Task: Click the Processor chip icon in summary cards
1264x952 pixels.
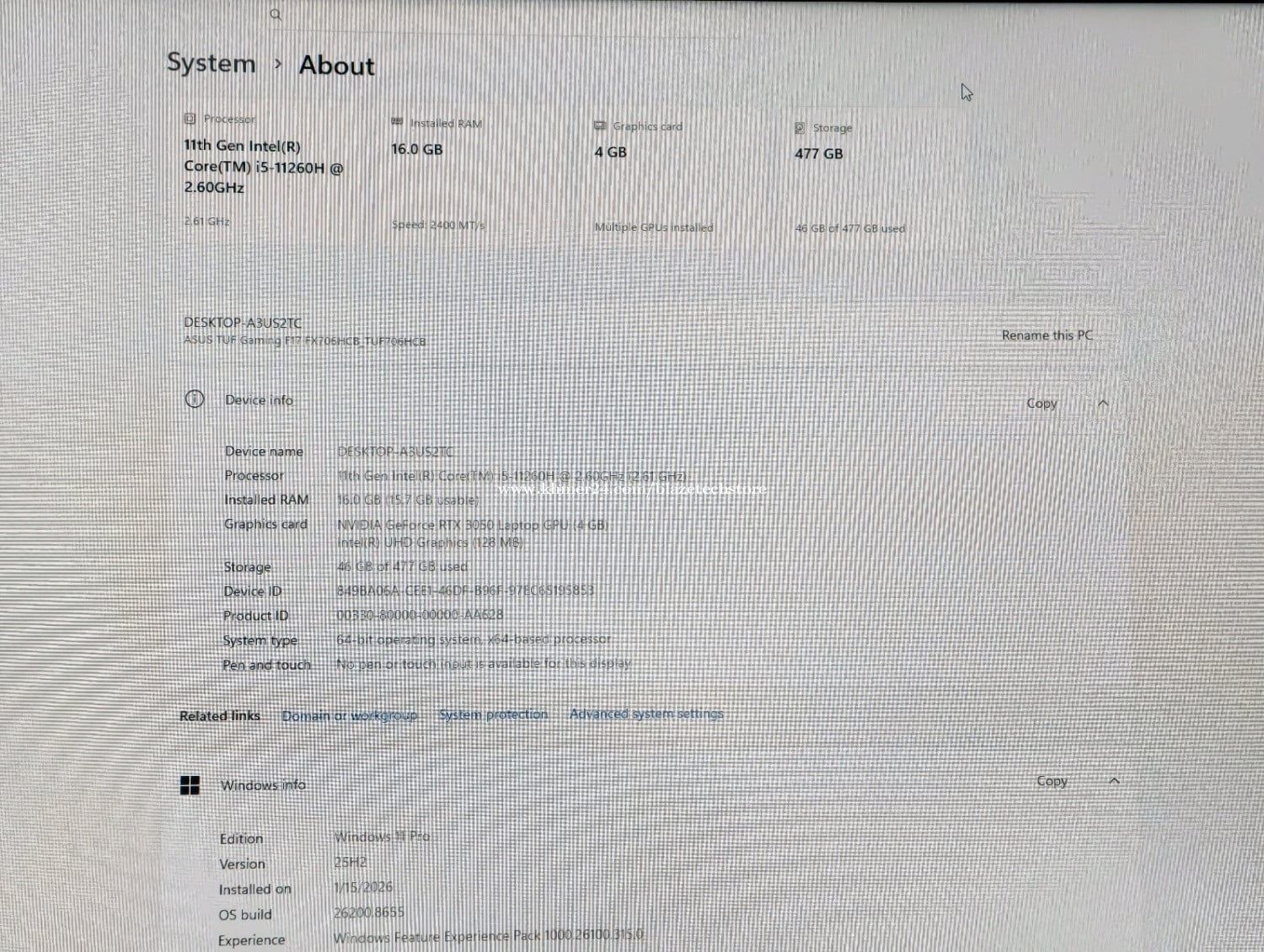Action: coord(190,119)
